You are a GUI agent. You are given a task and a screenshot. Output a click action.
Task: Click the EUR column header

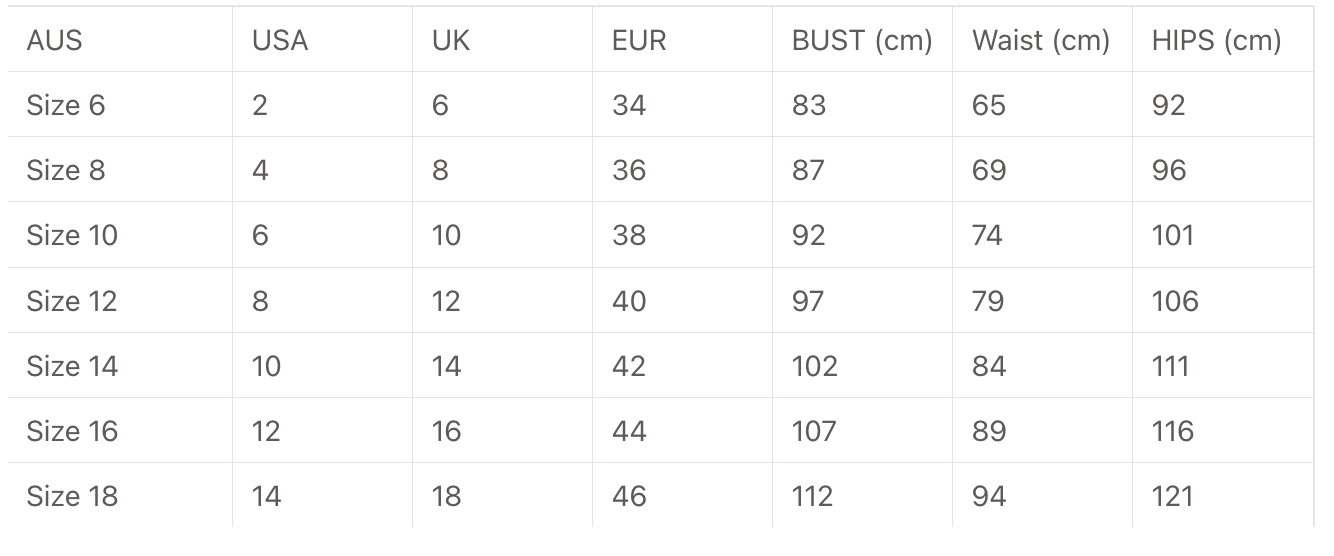(639, 41)
